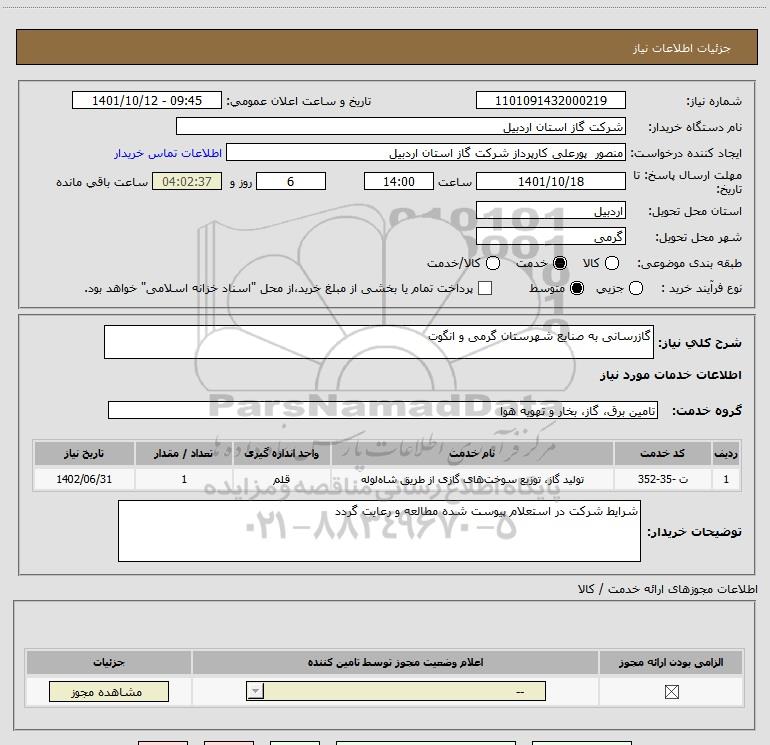Click the remaining time counter 04:02:37

coord(187,181)
